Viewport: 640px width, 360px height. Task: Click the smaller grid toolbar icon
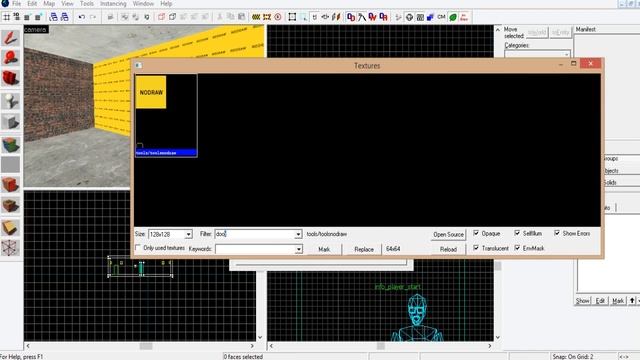(x=27, y=17)
